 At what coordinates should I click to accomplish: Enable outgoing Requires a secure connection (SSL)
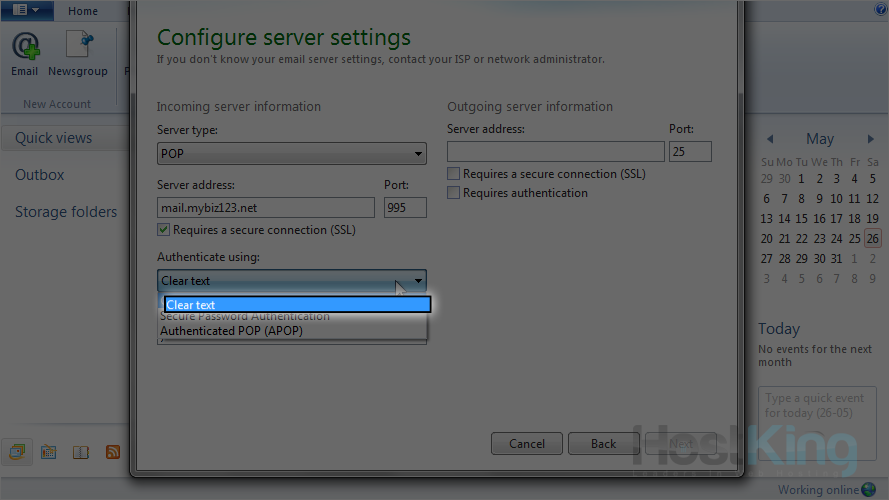tap(454, 174)
